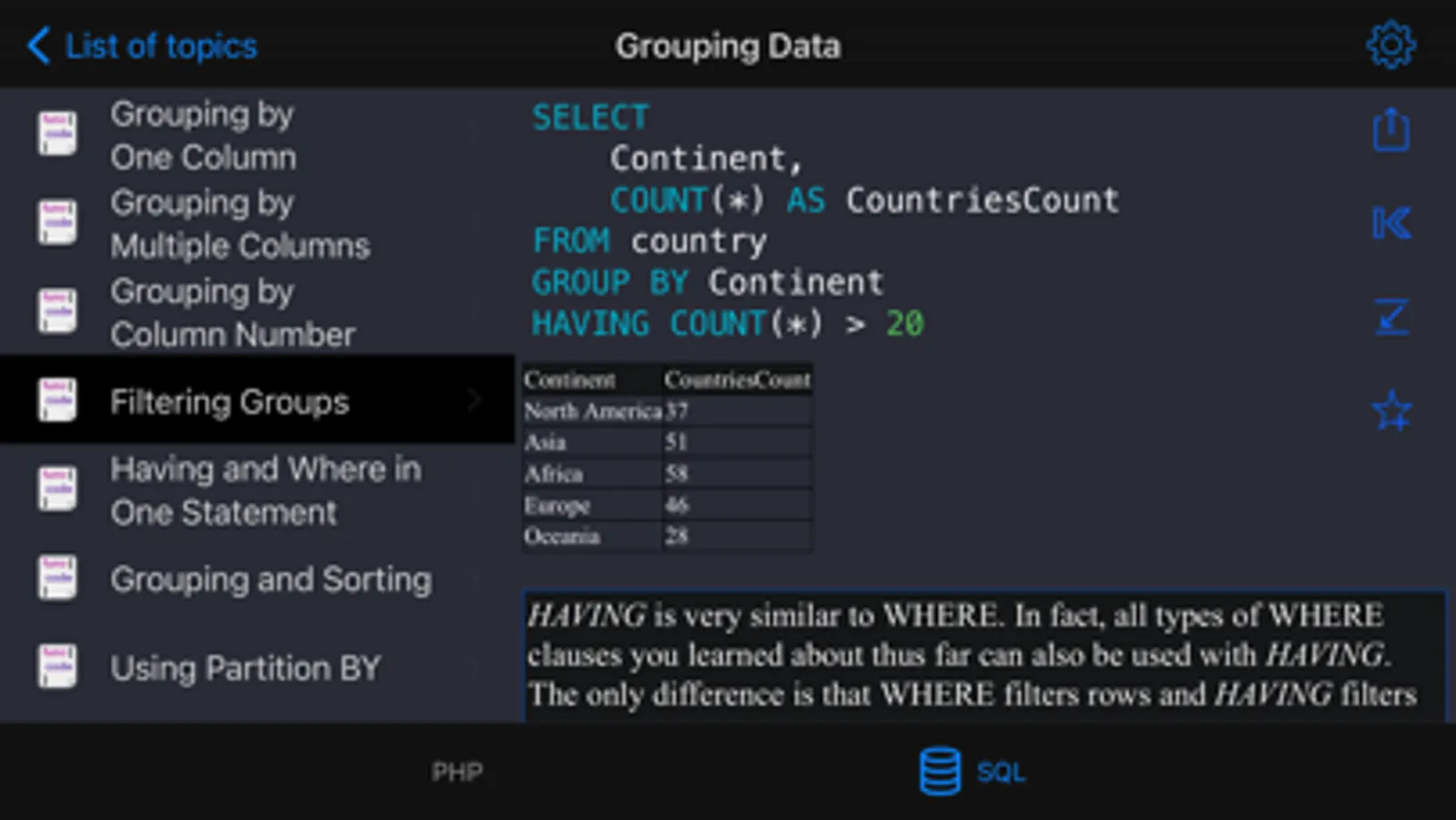1456x820 pixels.
Task: Select the Asia result row
Action: [667, 443]
